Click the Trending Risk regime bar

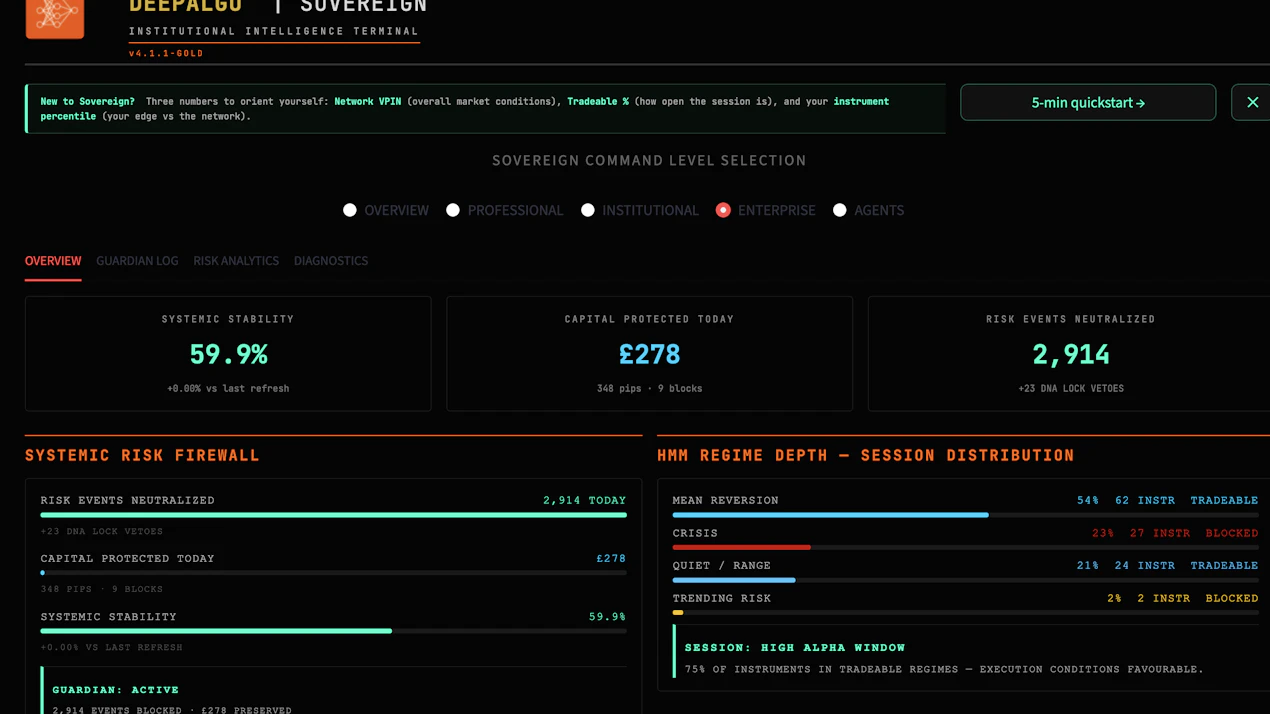pos(965,613)
